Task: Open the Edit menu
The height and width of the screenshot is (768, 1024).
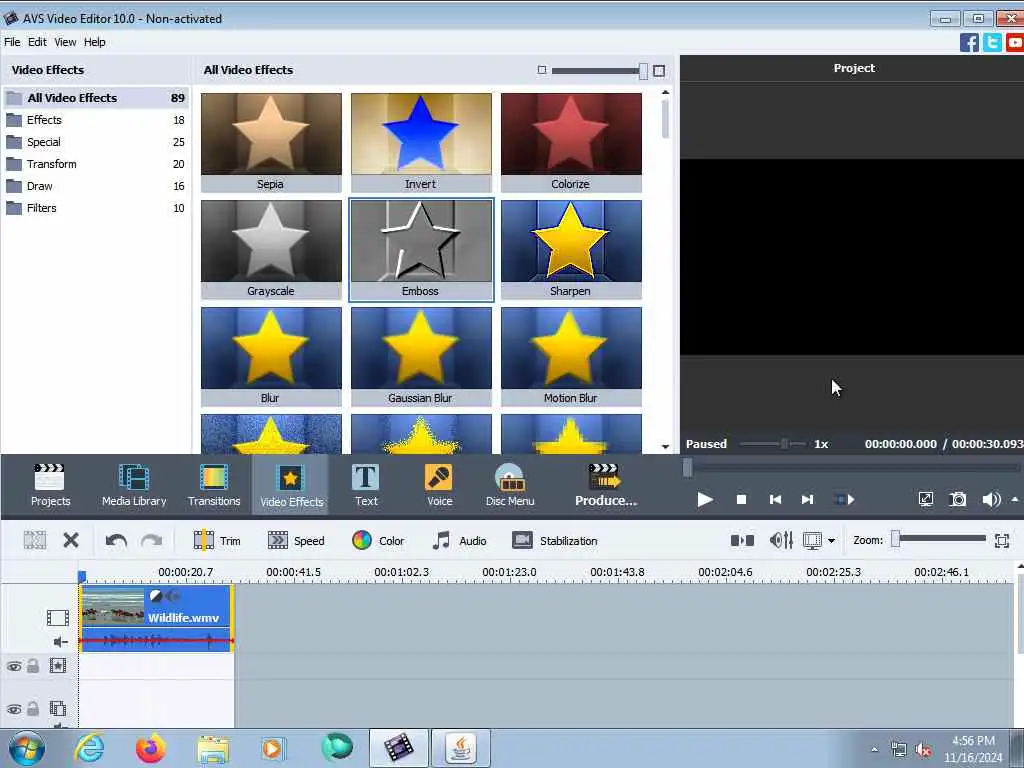Action: coord(37,42)
